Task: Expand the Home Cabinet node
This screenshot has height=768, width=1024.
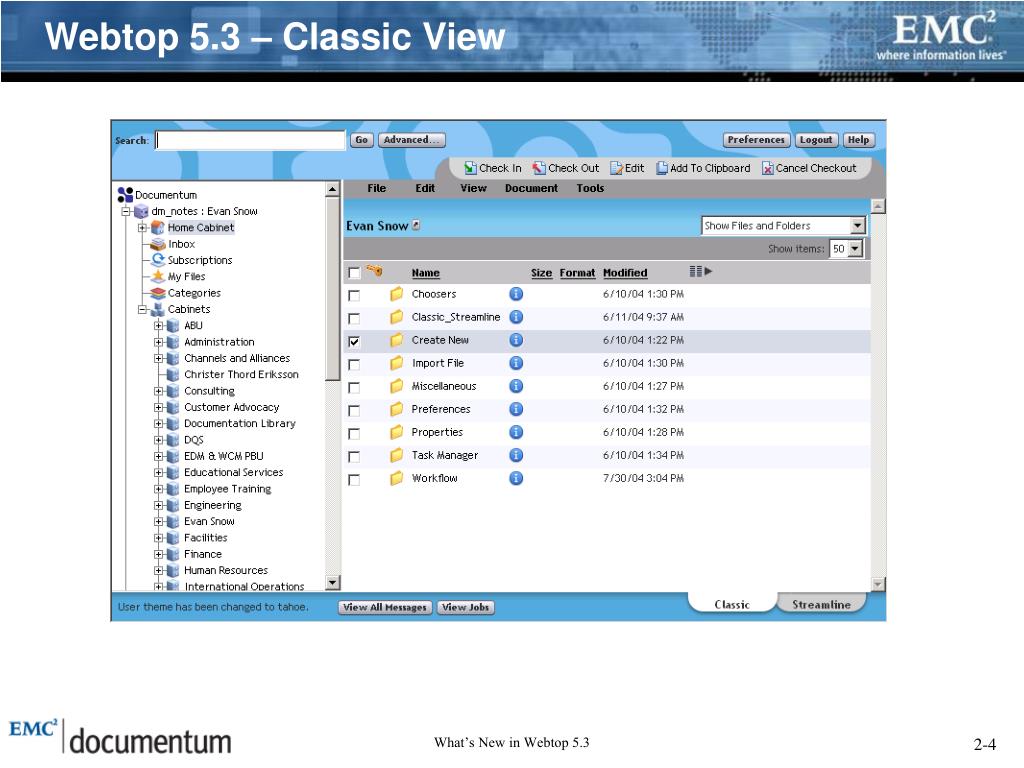Action: (142, 227)
